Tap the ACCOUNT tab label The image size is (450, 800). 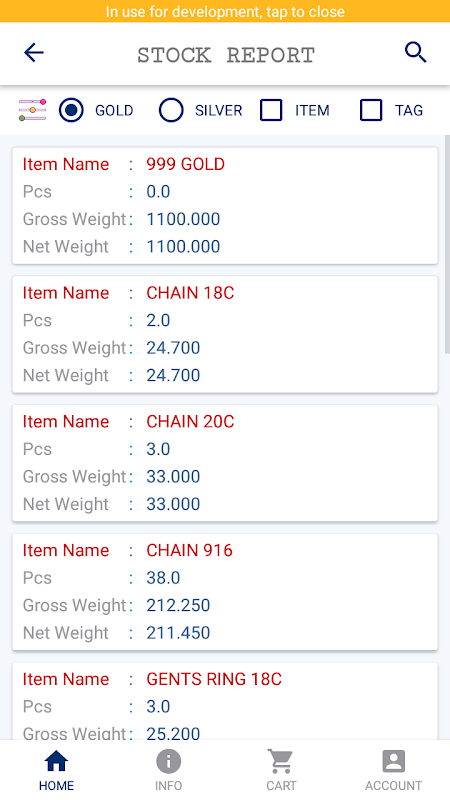393,786
